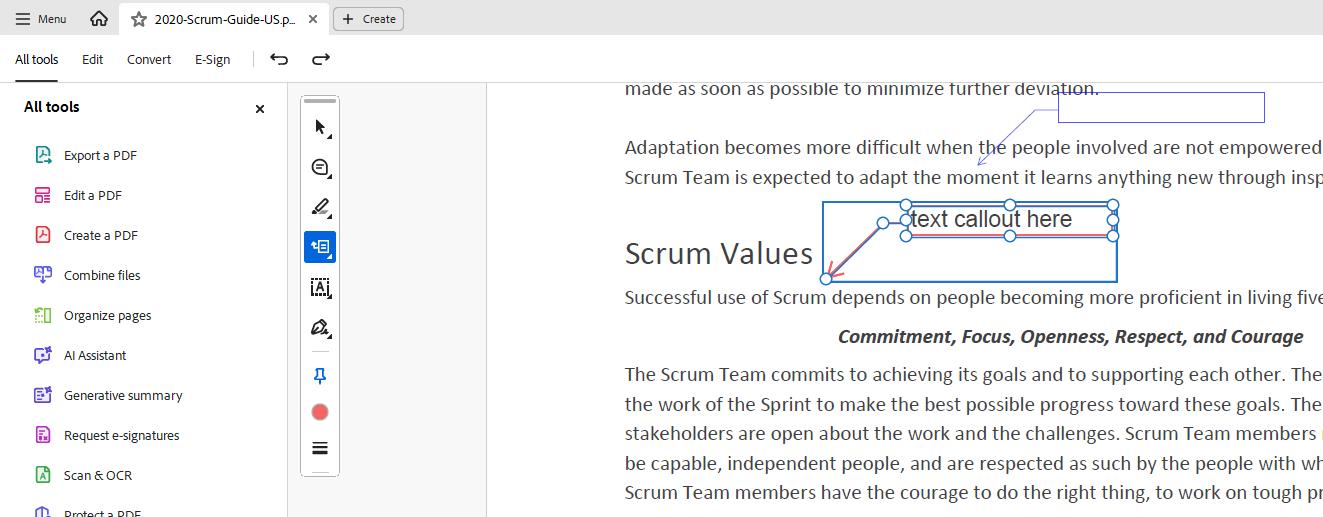
Task: Open the Menu hamburger dropdown
Action: click(41, 19)
